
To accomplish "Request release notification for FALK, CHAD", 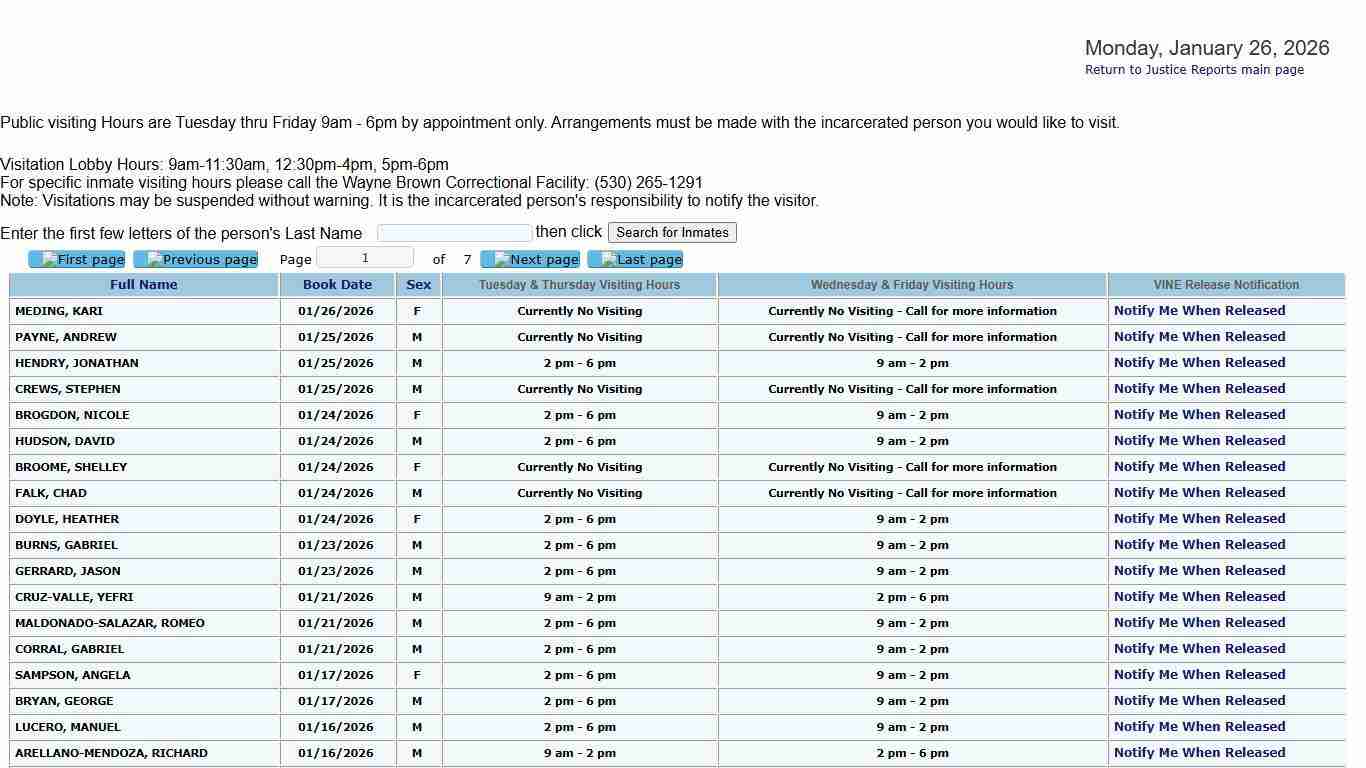I will [1199, 493].
